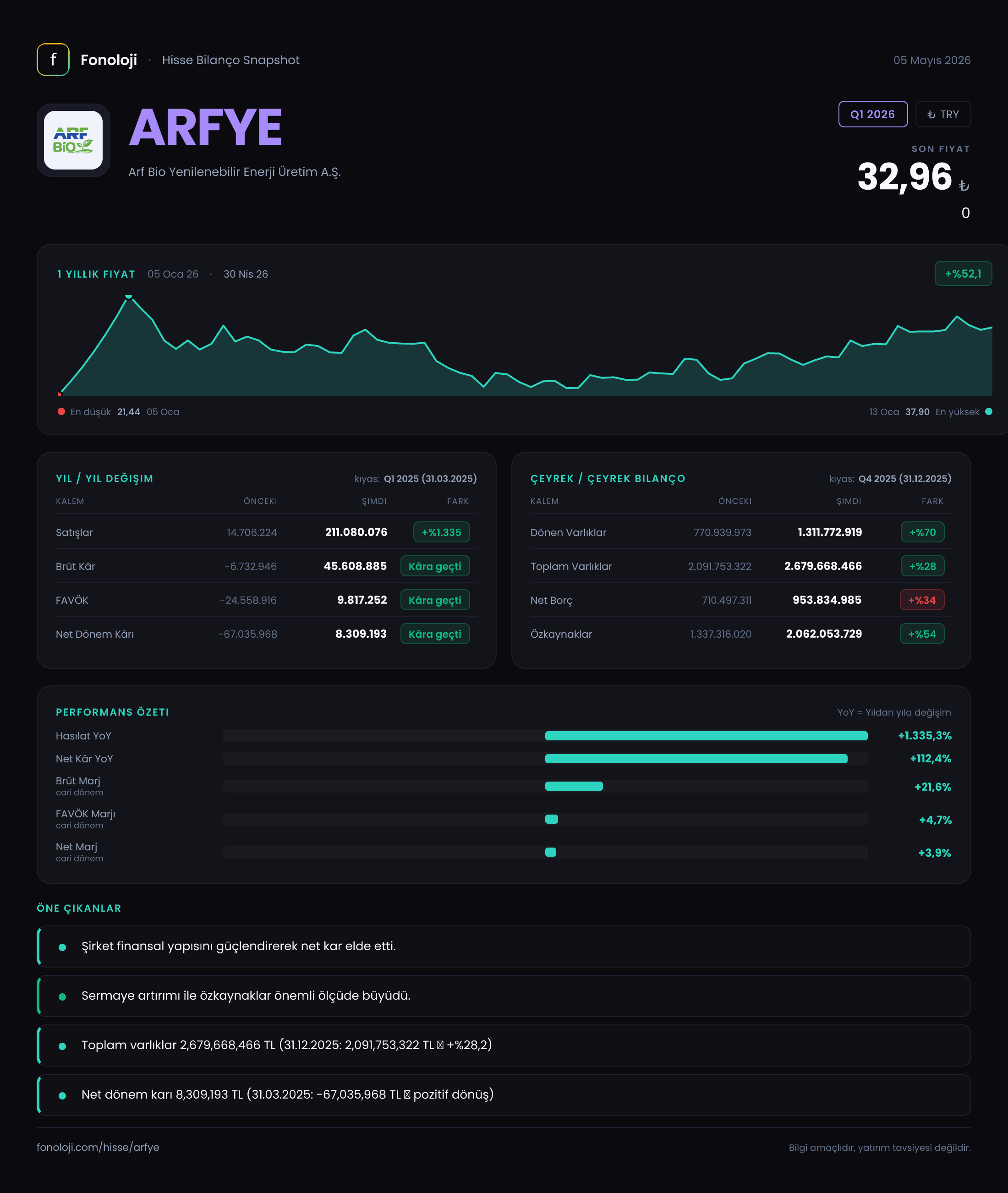Open the fonoloji.com/hisse/arfye link
Image resolution: width=1008 pixels, height=1193 pixels.
(x=98, y=1147)
